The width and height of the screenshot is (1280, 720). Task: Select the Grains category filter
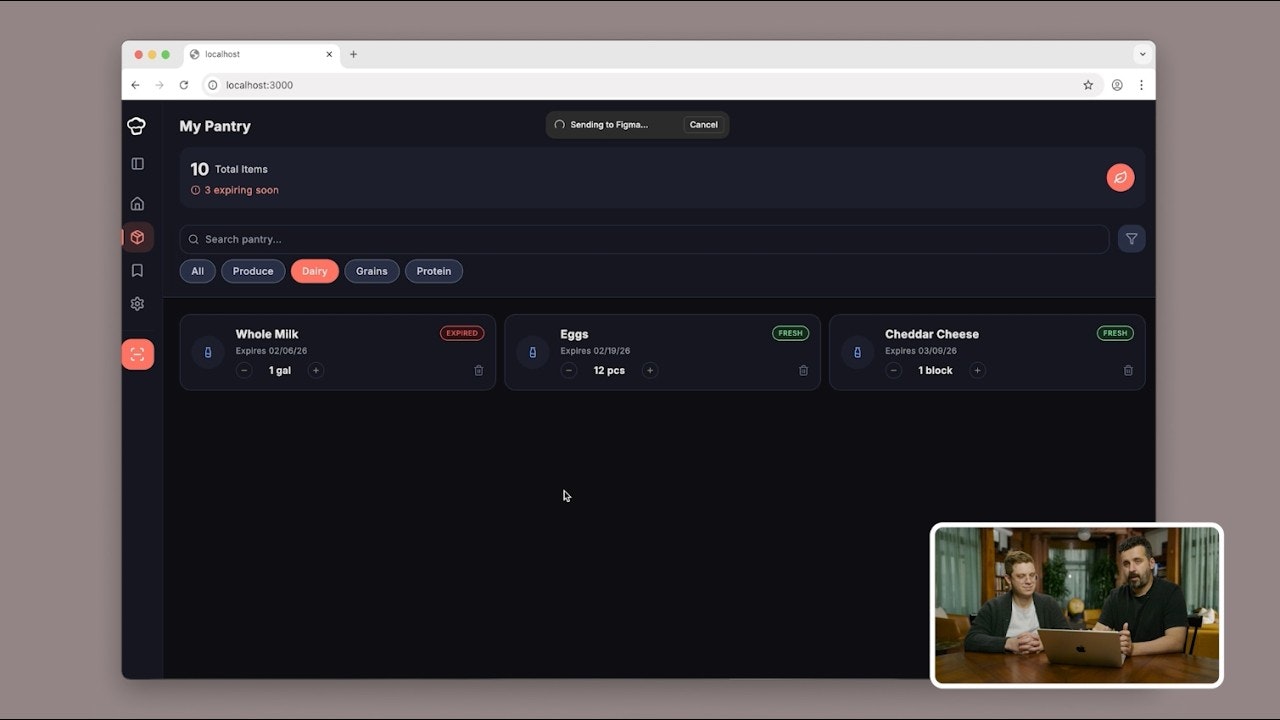click(372, 271)
